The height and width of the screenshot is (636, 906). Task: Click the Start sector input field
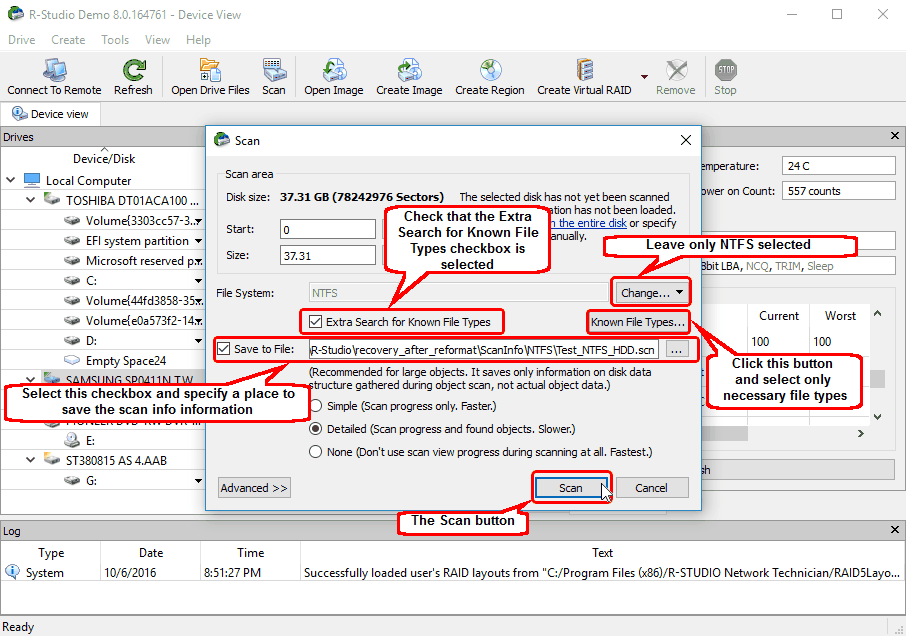click(x=328, y=229)
